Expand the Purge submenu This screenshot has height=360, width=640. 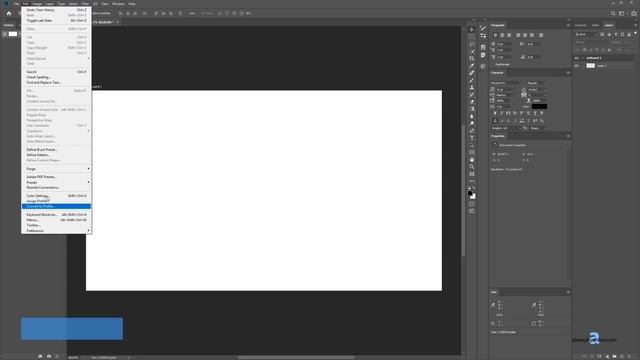point(56,169)
